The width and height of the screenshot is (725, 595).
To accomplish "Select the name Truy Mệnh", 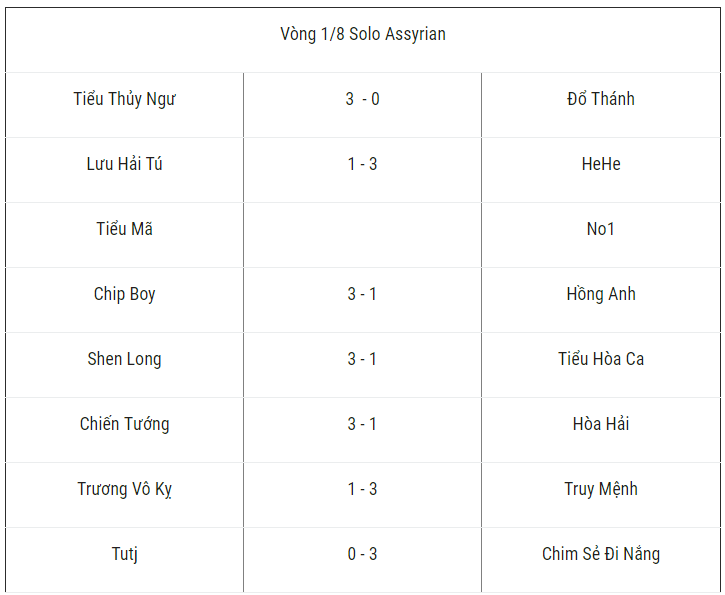I will click(x=601, y=489).
